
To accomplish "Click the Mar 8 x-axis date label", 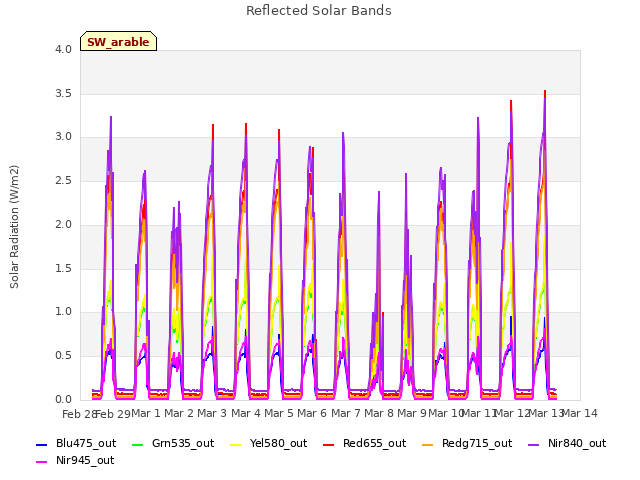I will point(379,413).
